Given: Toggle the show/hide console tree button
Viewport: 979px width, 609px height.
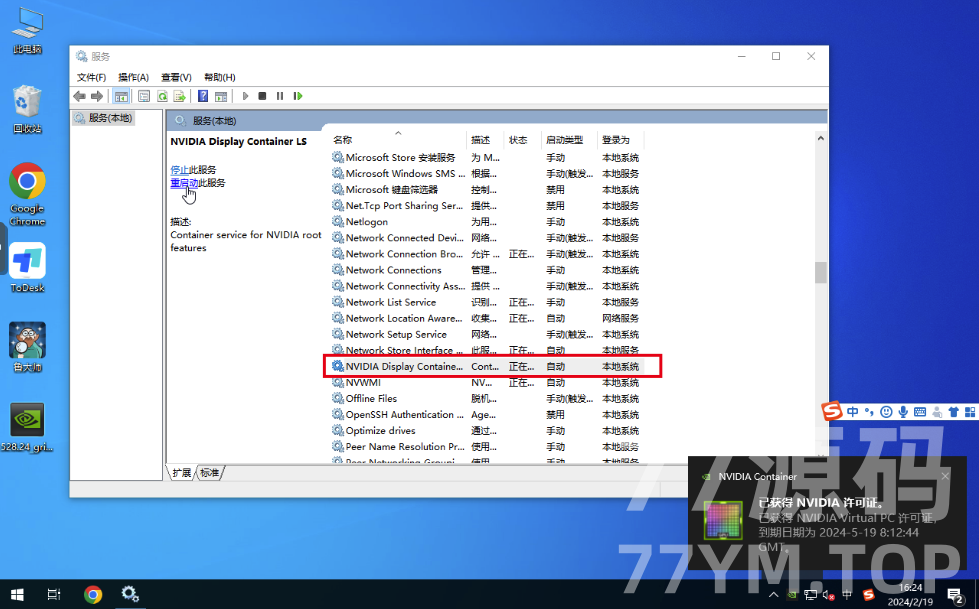Looking at the screenshot, I should point(121,96).
